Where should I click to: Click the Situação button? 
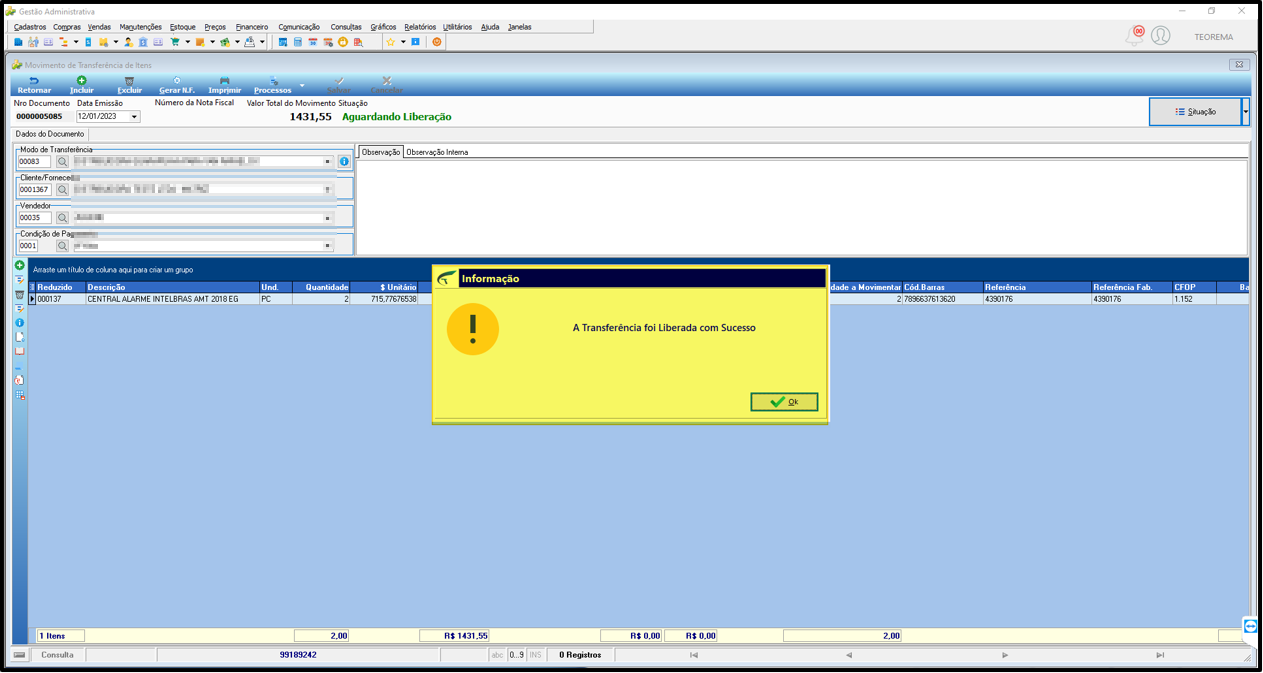(1195, 112)
